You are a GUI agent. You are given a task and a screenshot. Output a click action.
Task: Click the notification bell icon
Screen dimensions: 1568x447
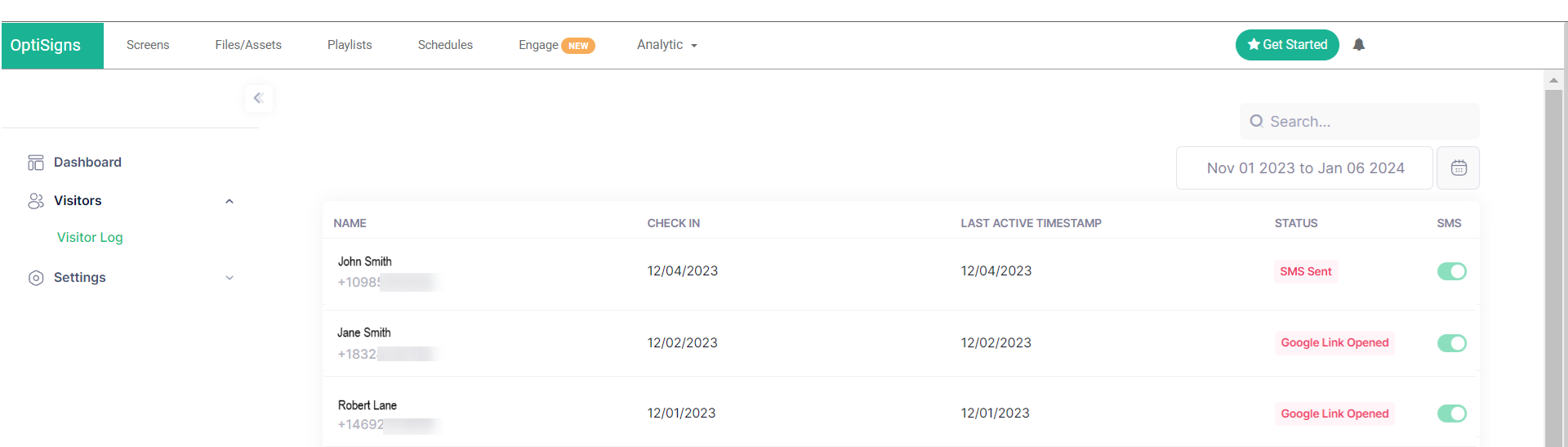(x=1358, y=45)
